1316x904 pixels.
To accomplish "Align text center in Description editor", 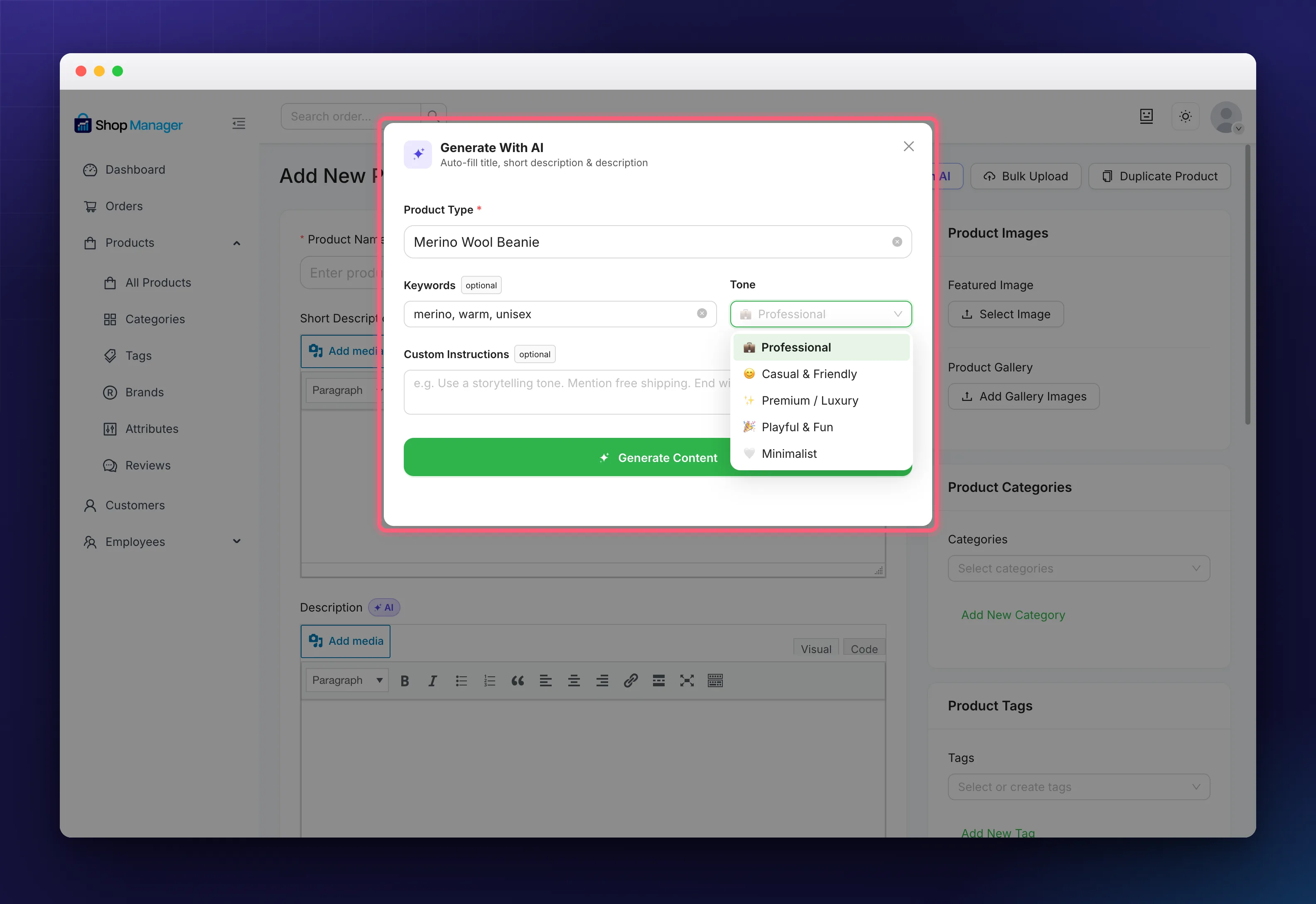I will pyautogui.click(x=574, y=681).
